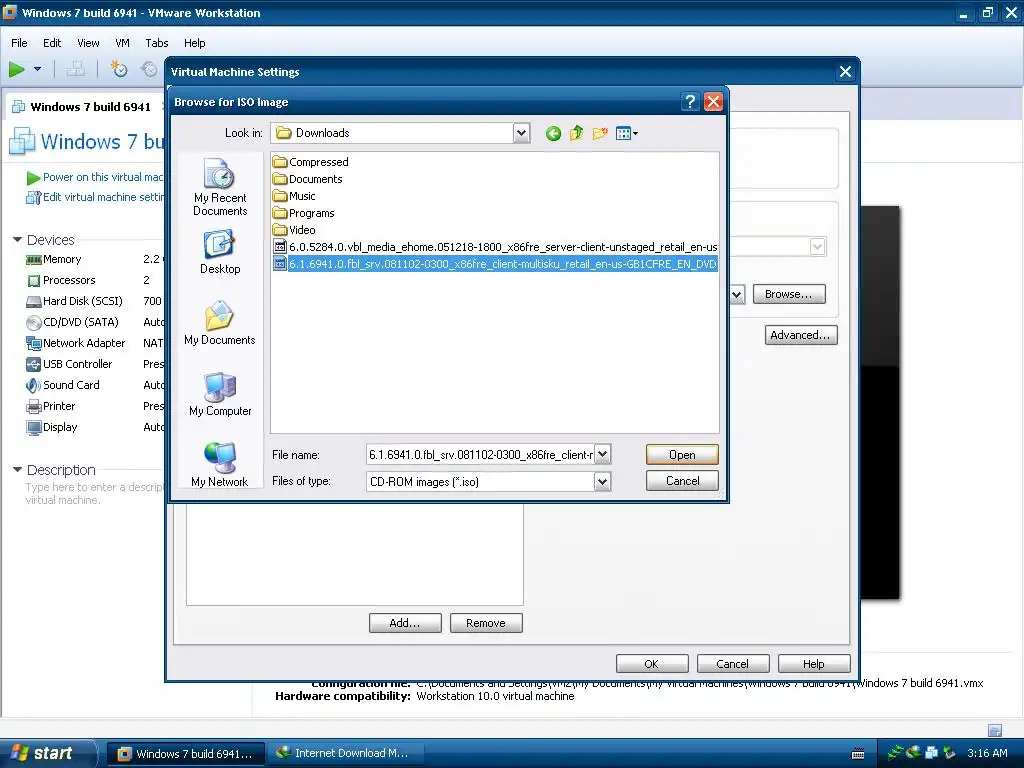Click Cancel in Virtual Machine Settings

[x=733, y=664]
